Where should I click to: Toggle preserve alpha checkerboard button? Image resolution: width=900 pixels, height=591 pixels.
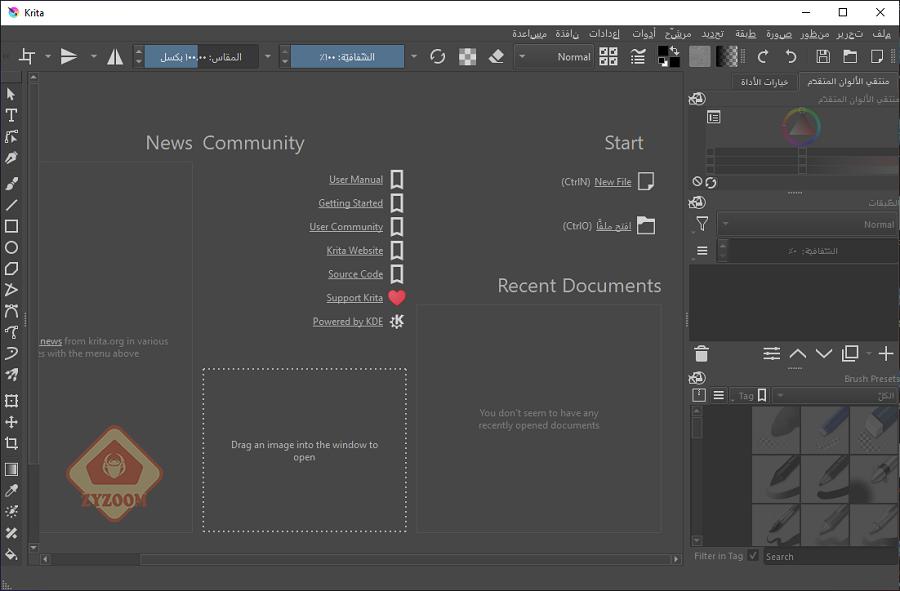(467, 57)
